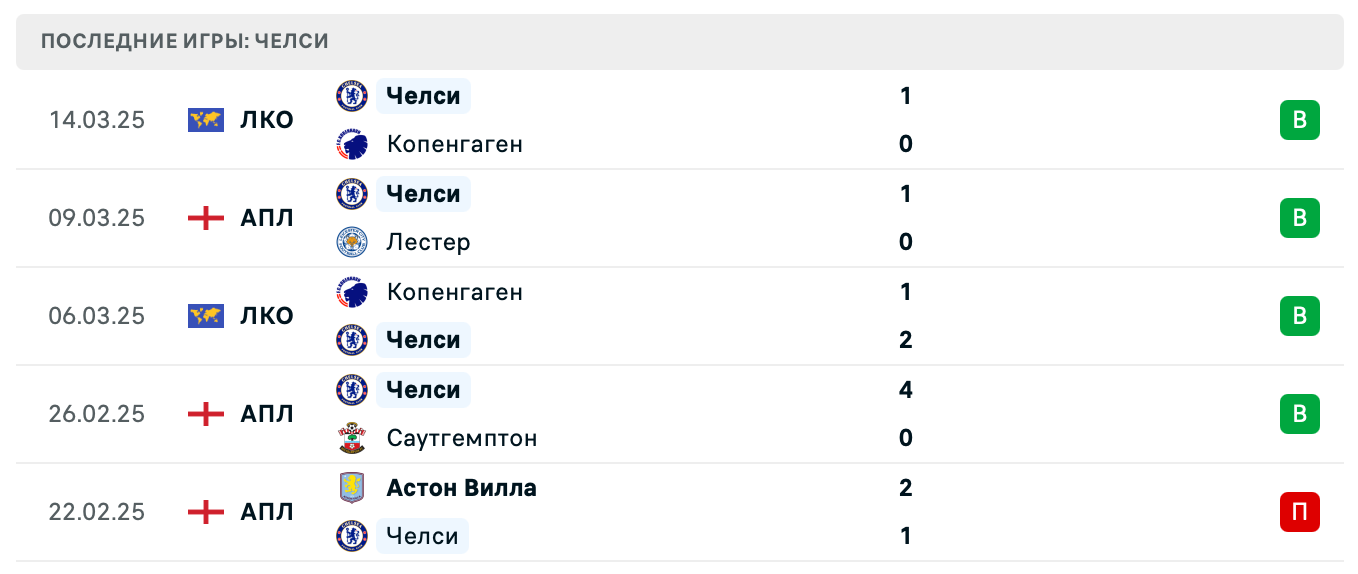Click the world flag icon on the 14.03.25 row
Screen dimensions: 1358x574
pyautogui.click(x=206, y=120)
